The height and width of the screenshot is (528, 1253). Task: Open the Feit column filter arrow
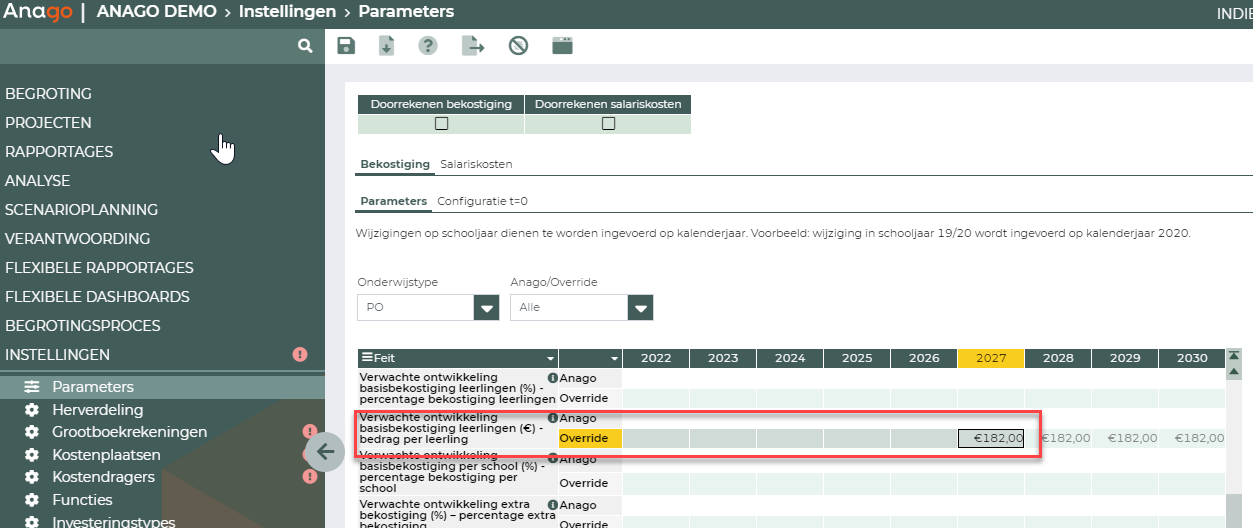pyautogui.click(x=550, y=358)
